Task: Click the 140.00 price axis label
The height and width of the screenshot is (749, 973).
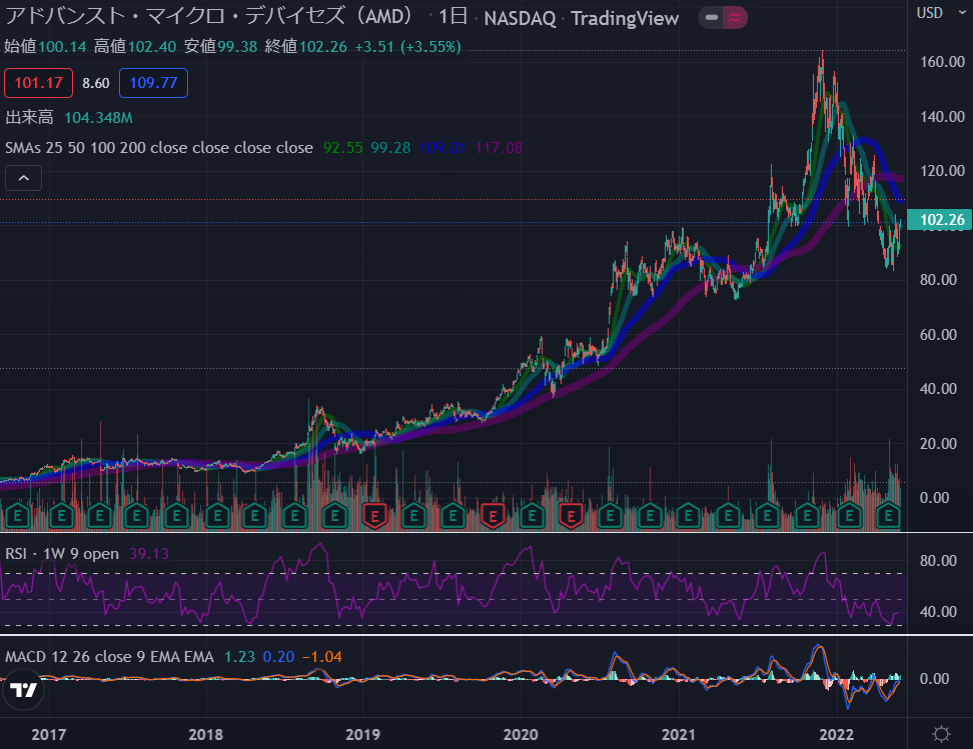Action: (942, 116)
